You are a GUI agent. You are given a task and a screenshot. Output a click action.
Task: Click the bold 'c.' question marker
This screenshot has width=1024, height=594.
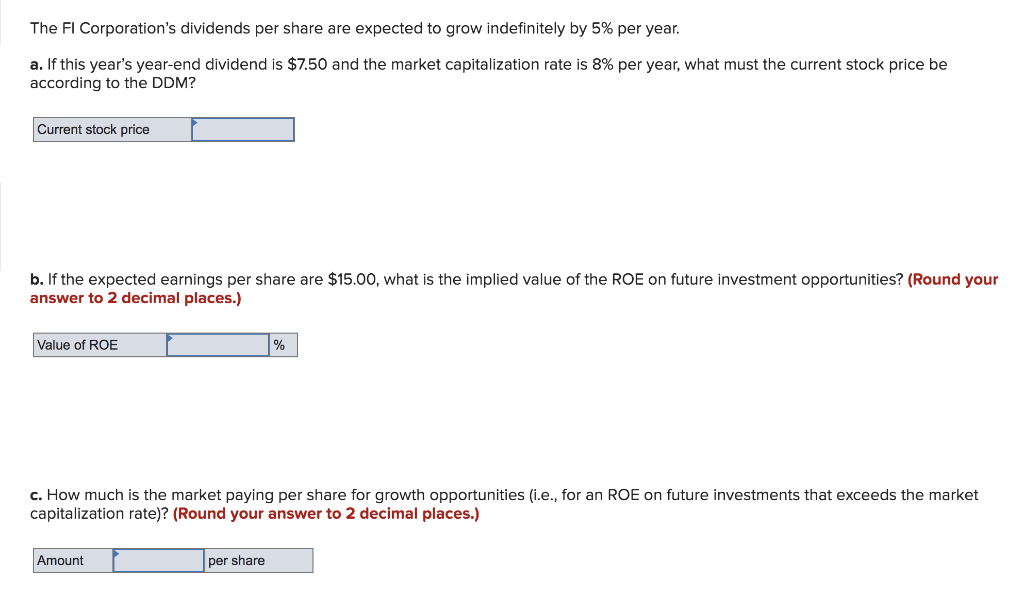36,495
